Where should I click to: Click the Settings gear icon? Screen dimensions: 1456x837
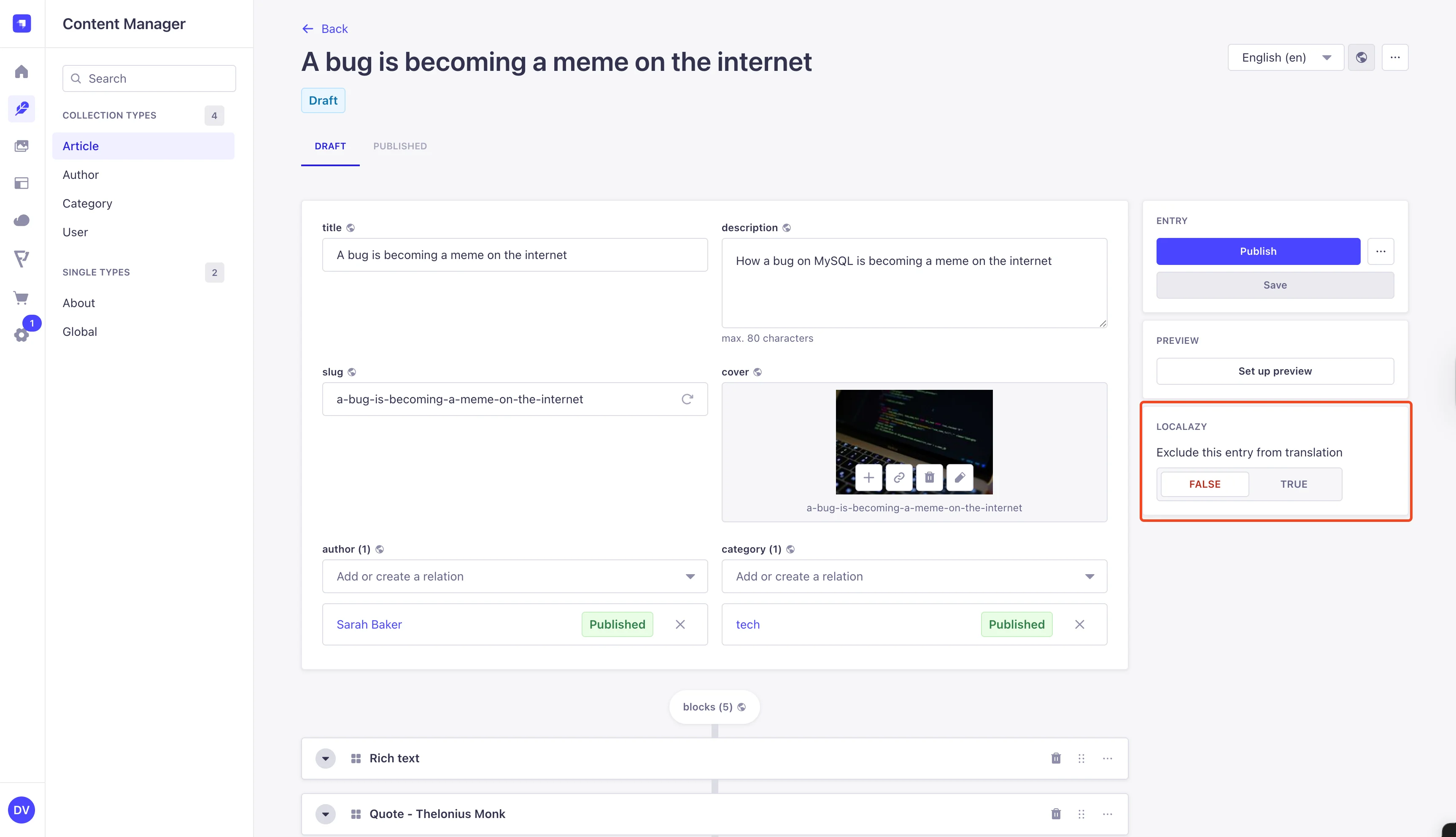pyautogui.click(x=21, y=335)
